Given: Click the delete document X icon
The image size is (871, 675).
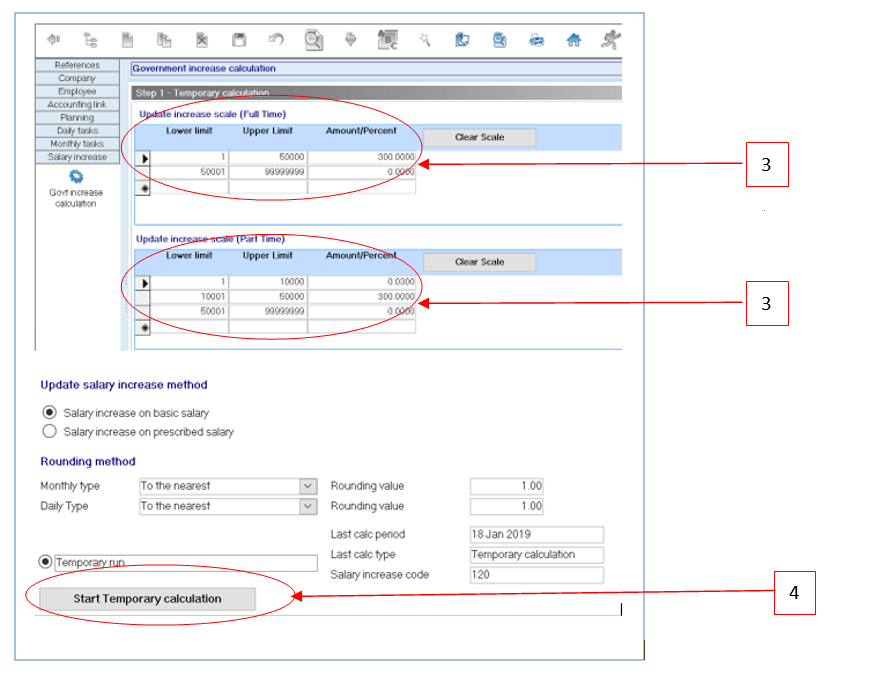Looking at the screenshot, I should coord(201,40).
